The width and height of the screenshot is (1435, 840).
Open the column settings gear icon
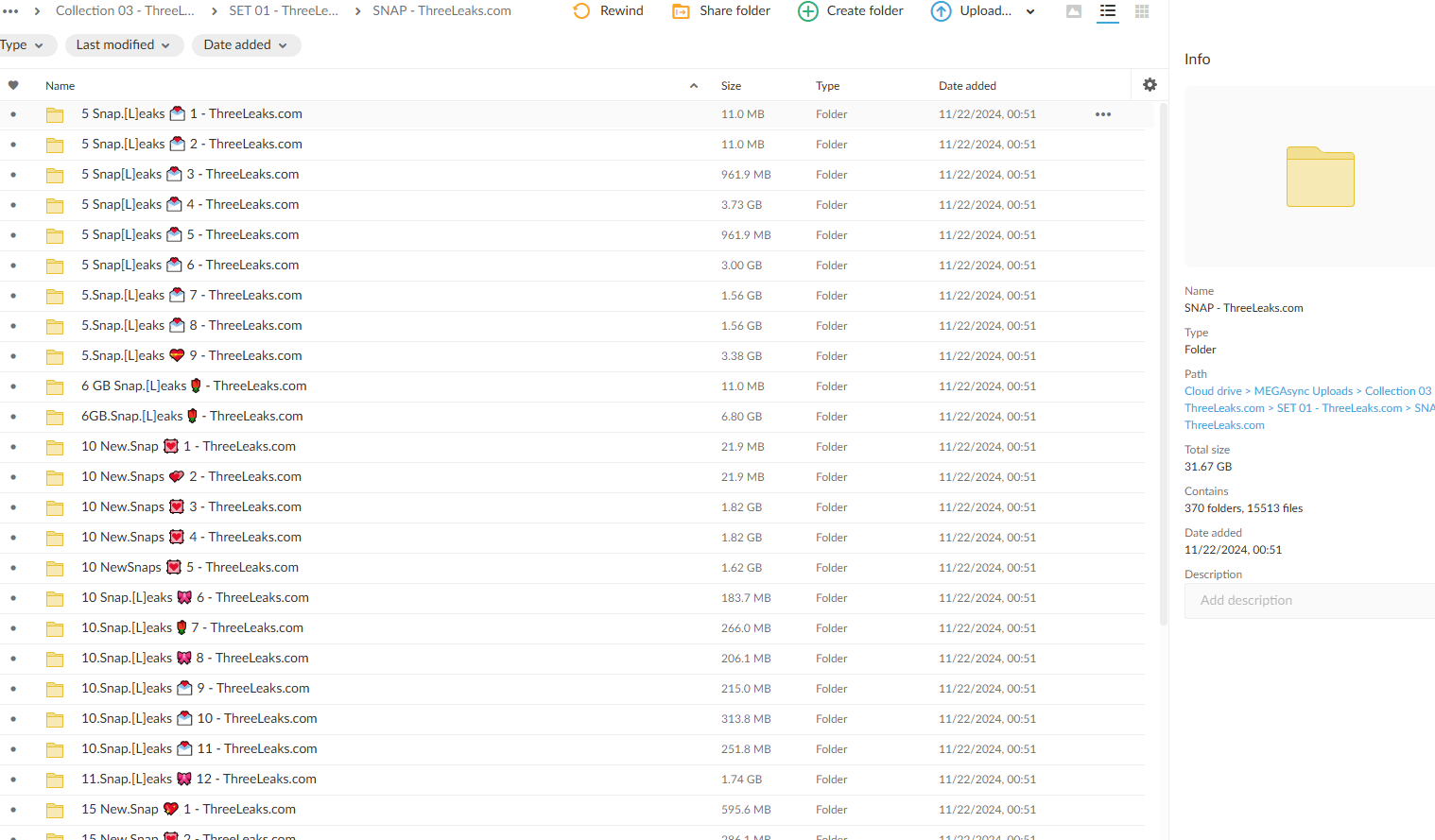[1150, 85]
